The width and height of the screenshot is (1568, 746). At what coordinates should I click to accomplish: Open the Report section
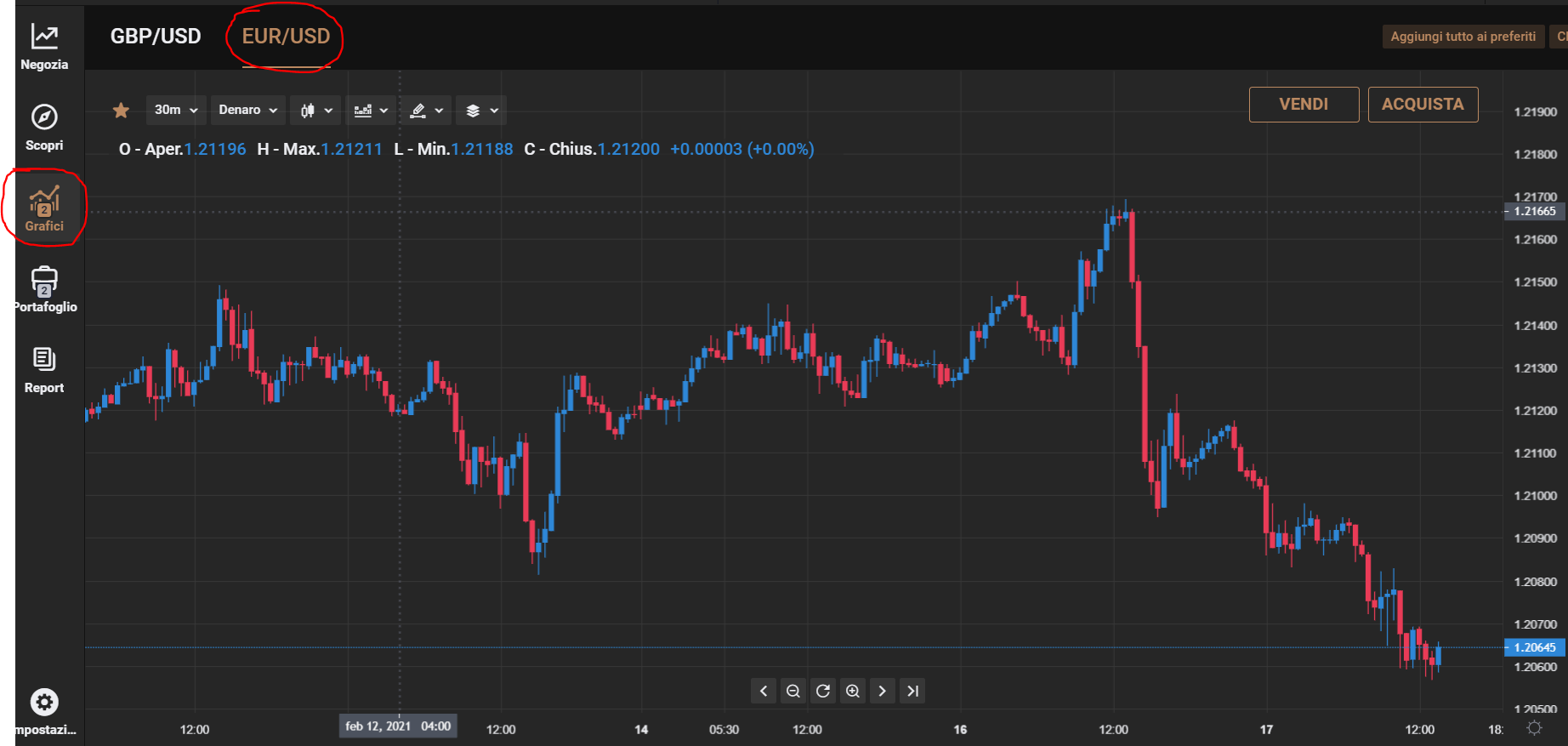[x=44, y=370]
